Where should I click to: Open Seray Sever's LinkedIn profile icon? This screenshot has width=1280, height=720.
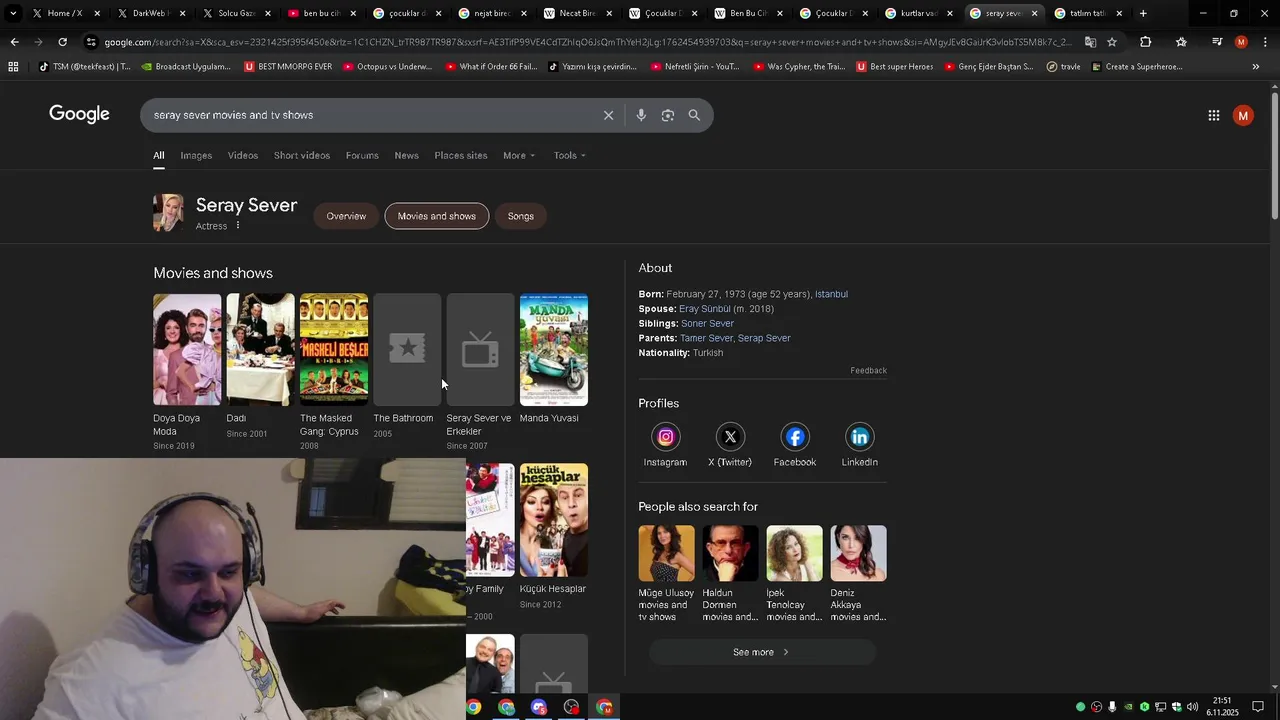point(859,437)
